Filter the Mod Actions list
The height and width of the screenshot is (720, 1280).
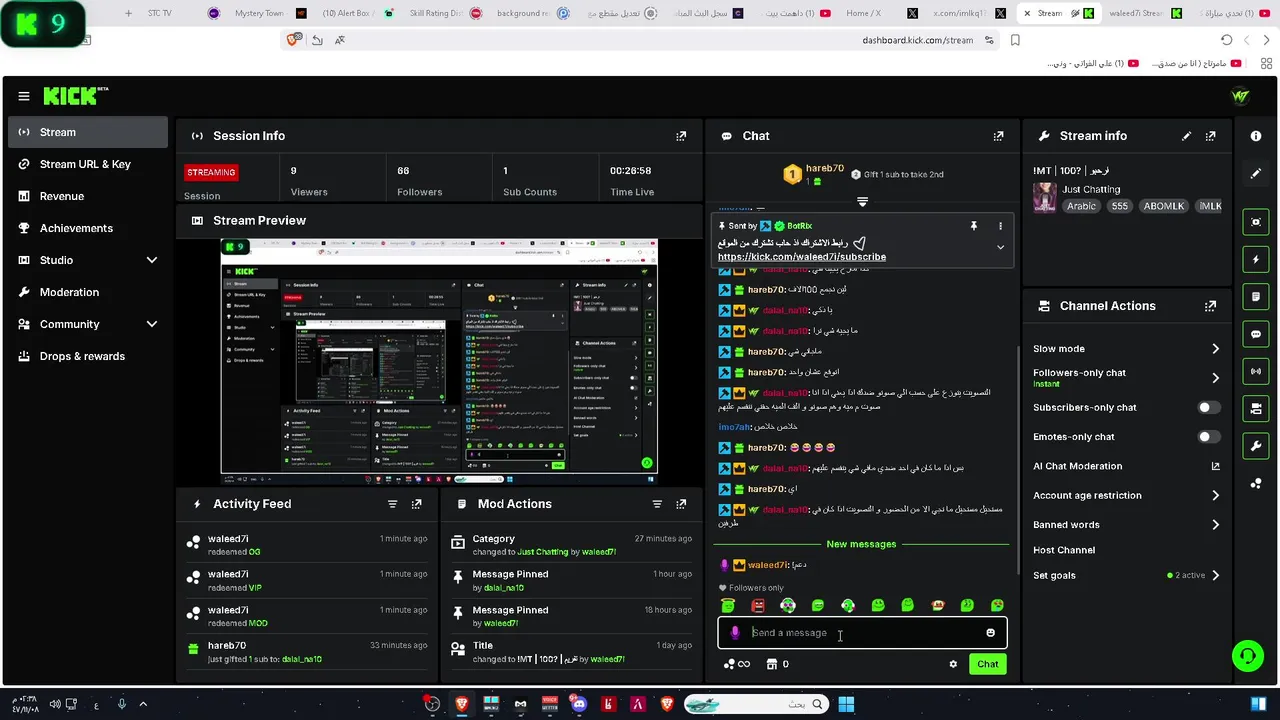point(657,504)
